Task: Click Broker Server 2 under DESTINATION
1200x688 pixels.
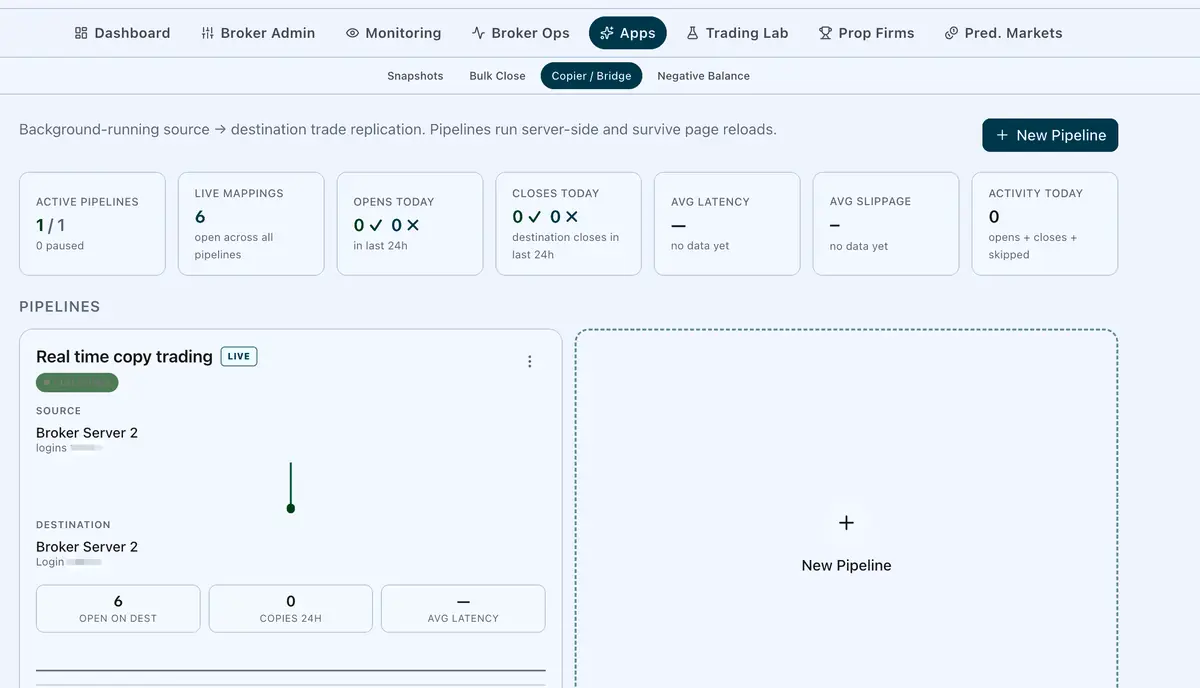Action: [87, 547]
